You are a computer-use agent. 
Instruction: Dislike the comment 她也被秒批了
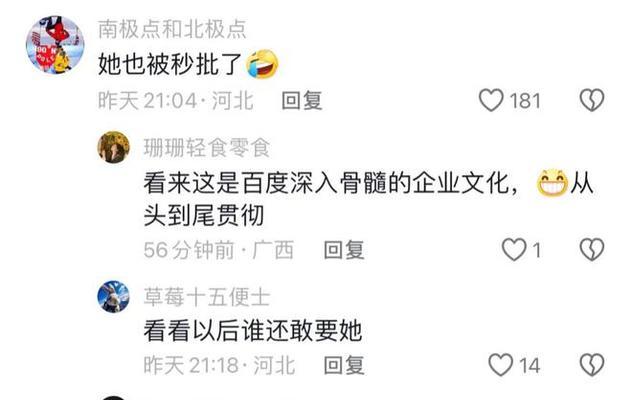tap(592, 100)
